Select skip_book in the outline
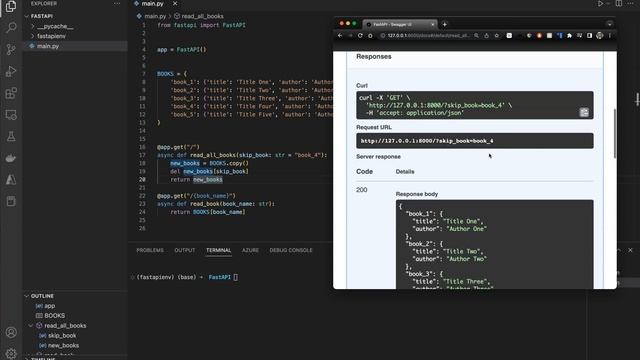Viewport: 640px width, 360px height. tap(62, 336)
